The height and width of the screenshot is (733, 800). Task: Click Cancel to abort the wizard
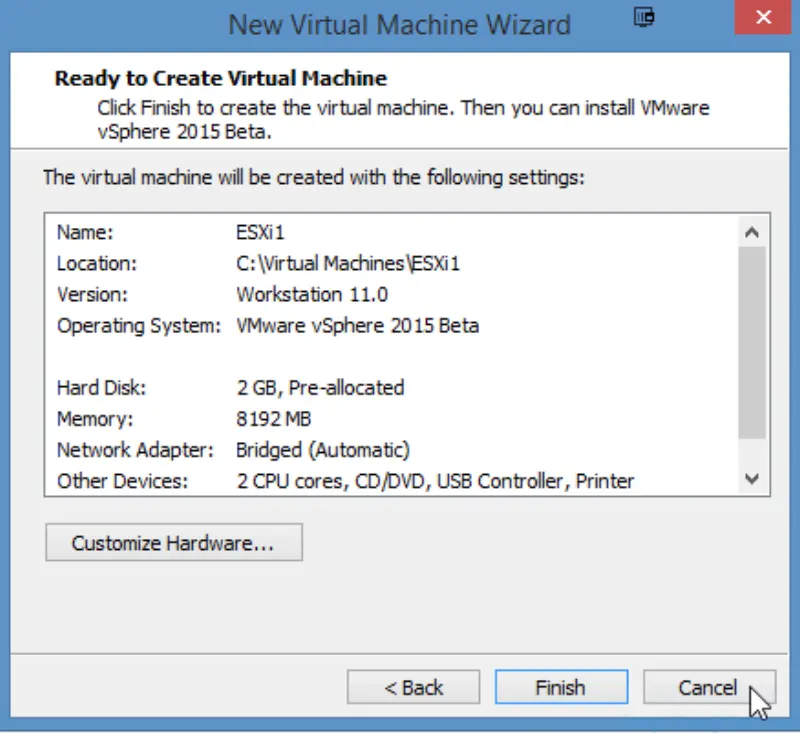709,687
